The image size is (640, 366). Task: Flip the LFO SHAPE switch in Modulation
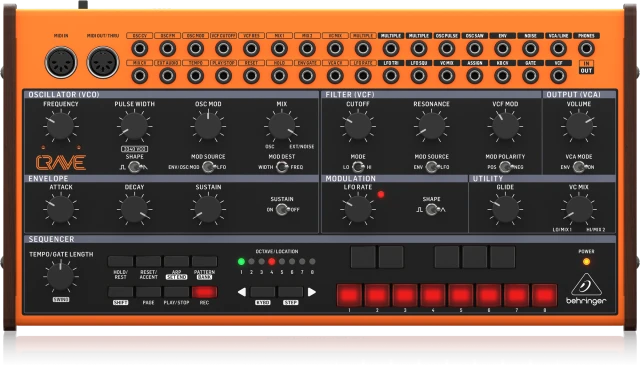point(432,210)
